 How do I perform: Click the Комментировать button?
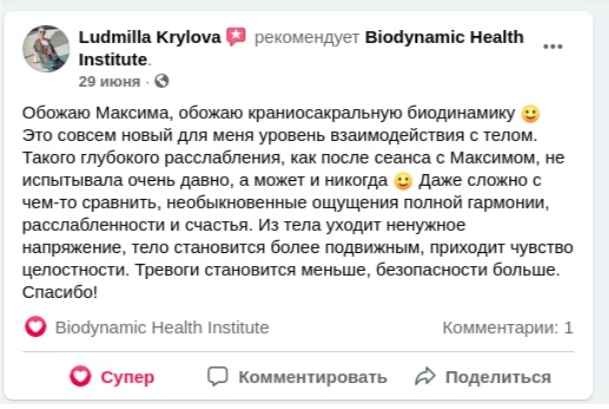coord(297,377)
